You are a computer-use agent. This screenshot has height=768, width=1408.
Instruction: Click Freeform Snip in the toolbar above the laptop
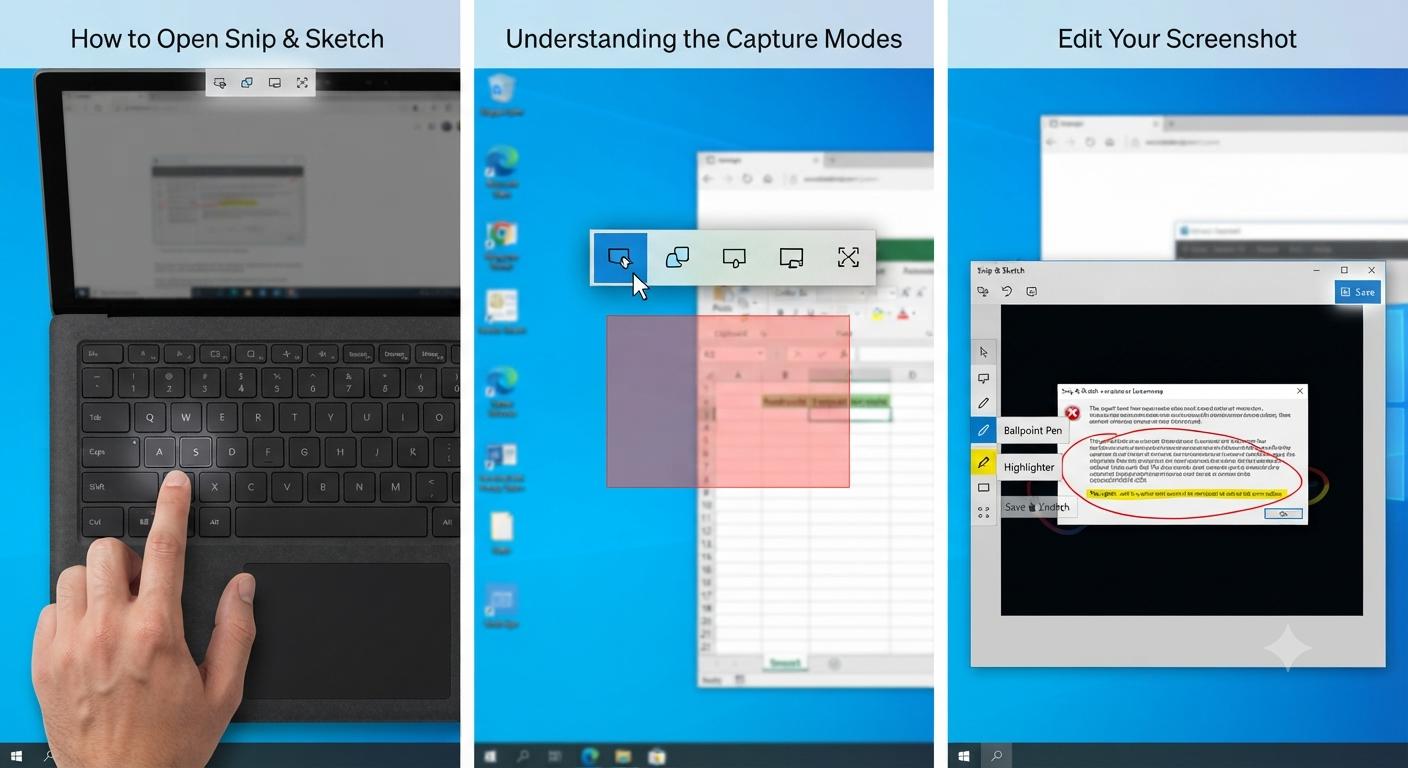[247, 83]
